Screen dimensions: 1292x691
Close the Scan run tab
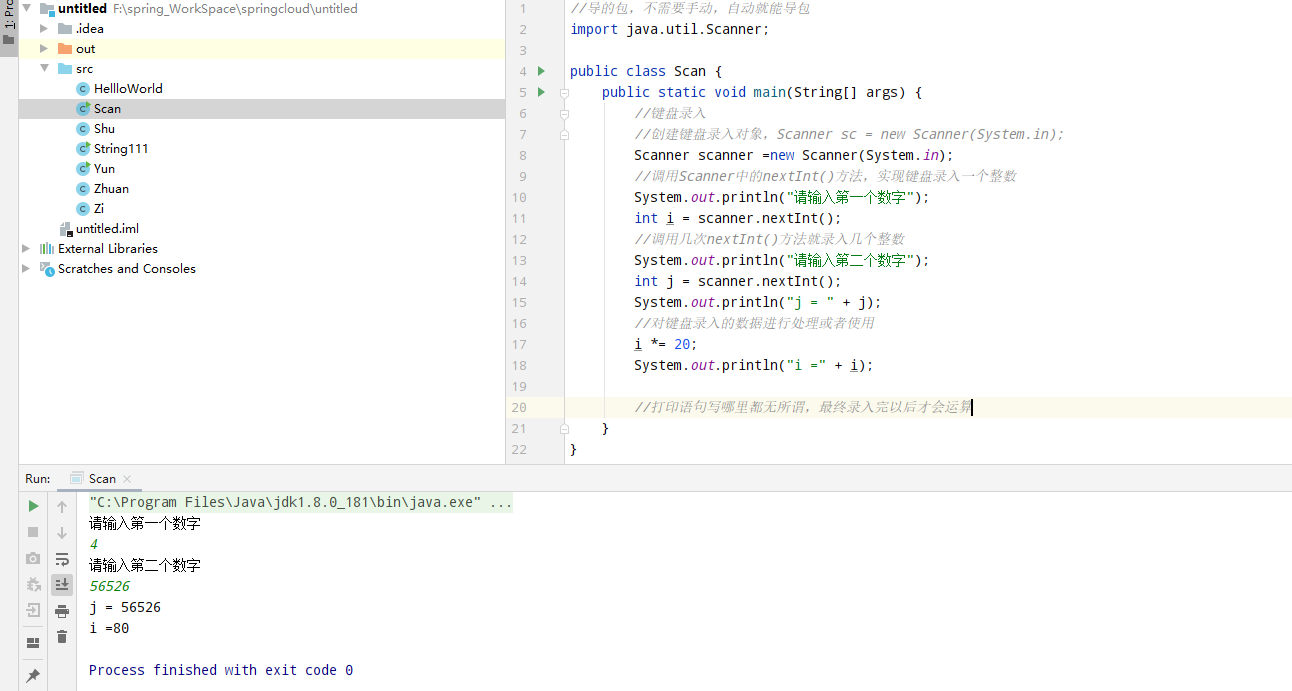coord(127,479)
